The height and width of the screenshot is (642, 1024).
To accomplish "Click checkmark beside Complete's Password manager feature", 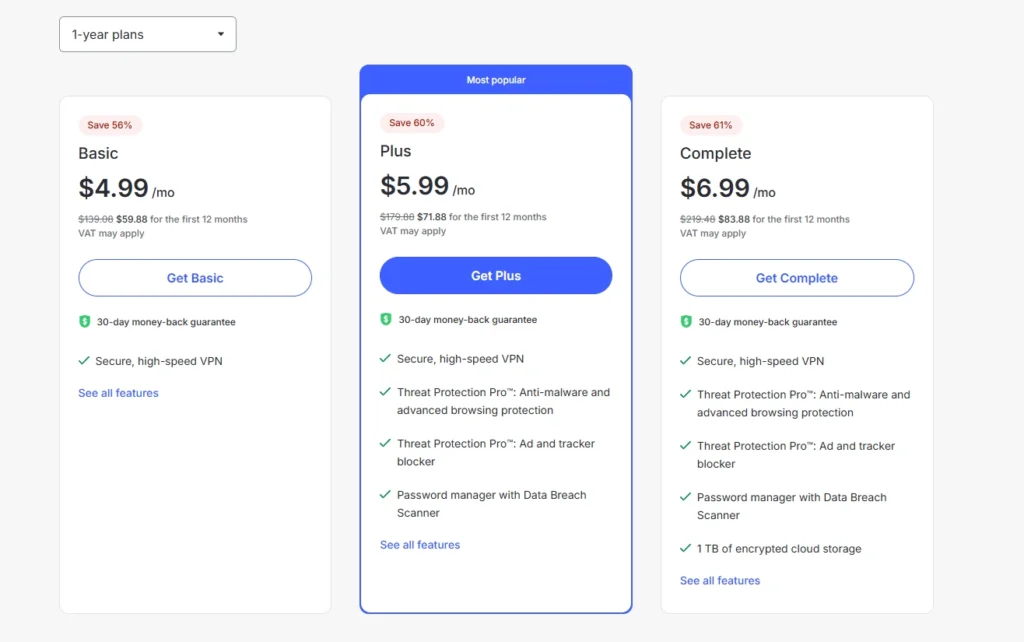I will pyautogui.click(x=685, y=497).
